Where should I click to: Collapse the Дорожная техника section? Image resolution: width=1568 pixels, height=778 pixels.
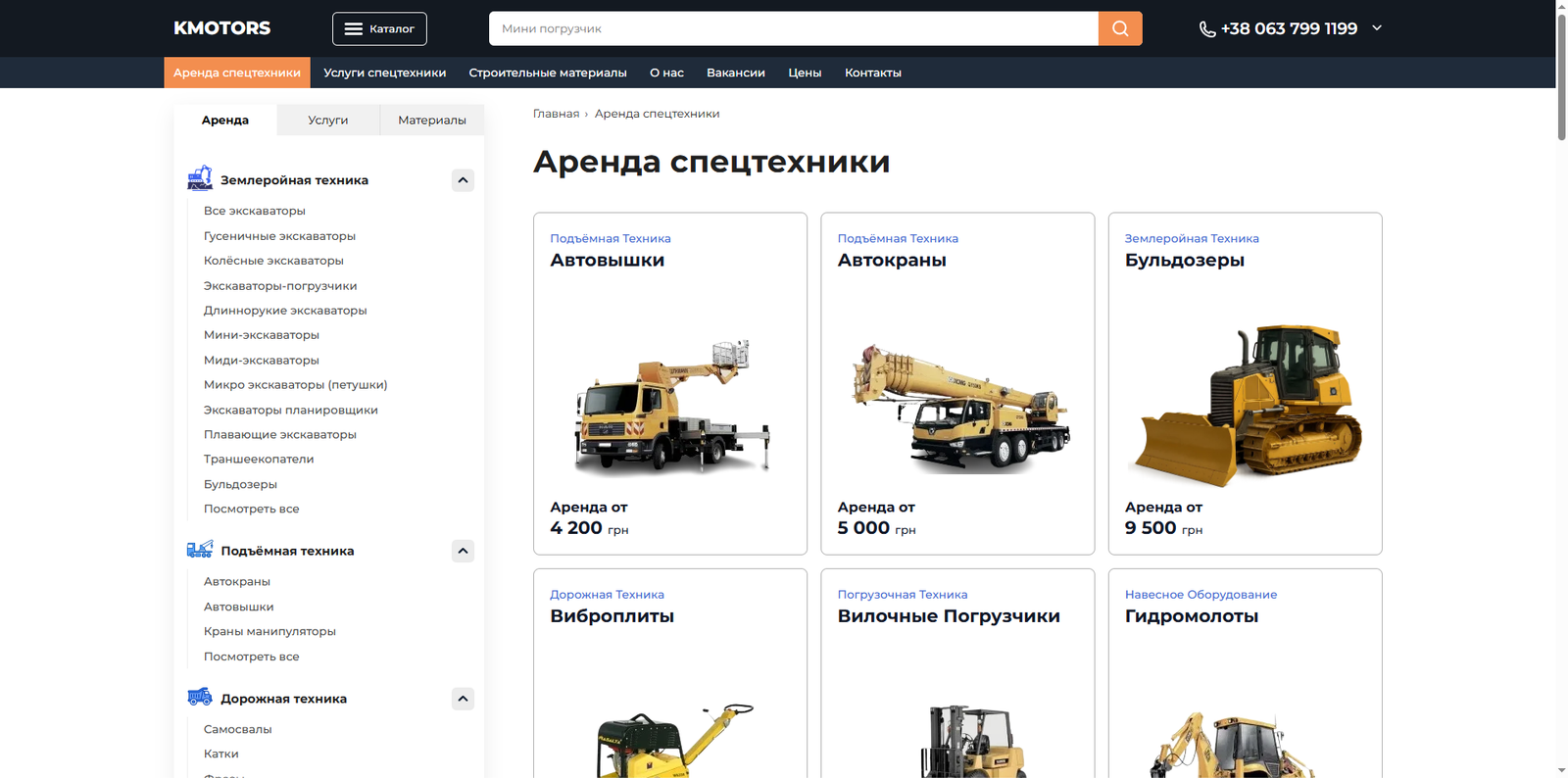click(463, 699)
